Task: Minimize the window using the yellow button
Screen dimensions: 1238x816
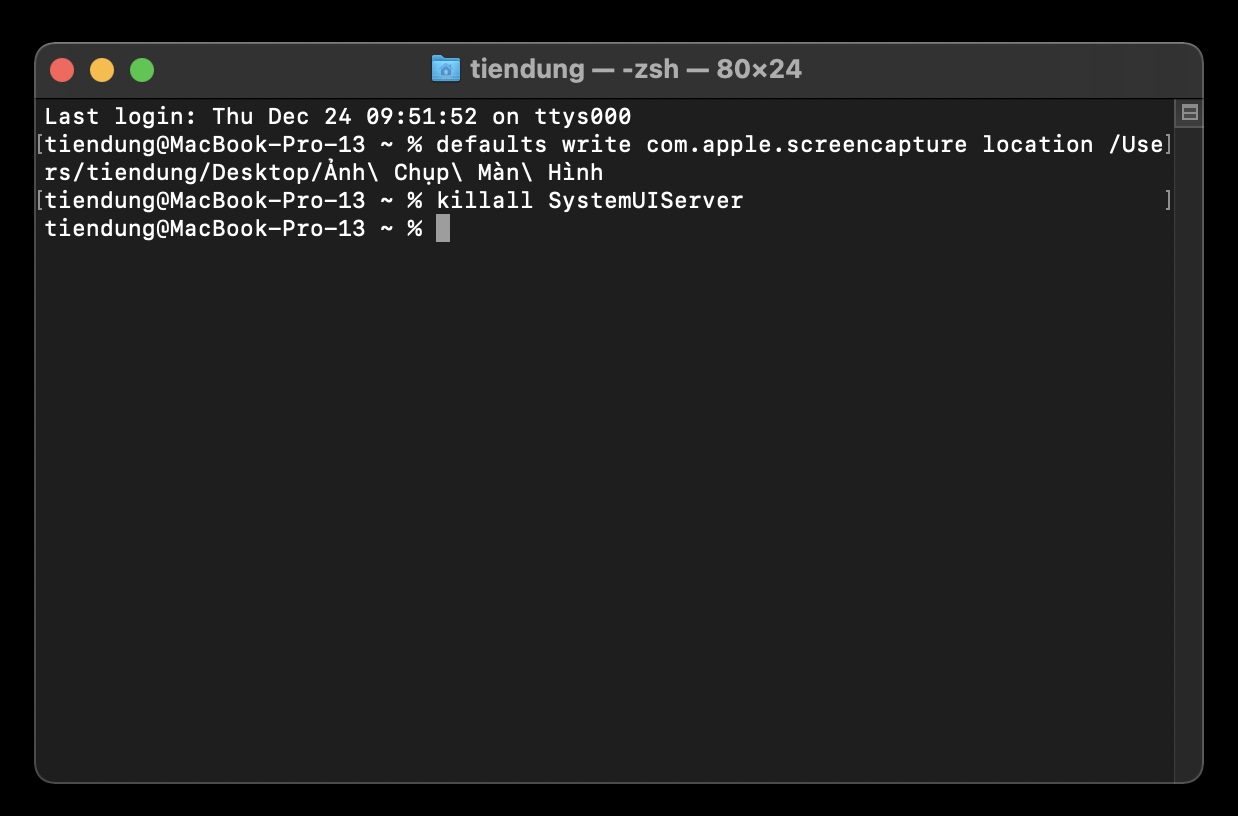Action: pos(102,70)
